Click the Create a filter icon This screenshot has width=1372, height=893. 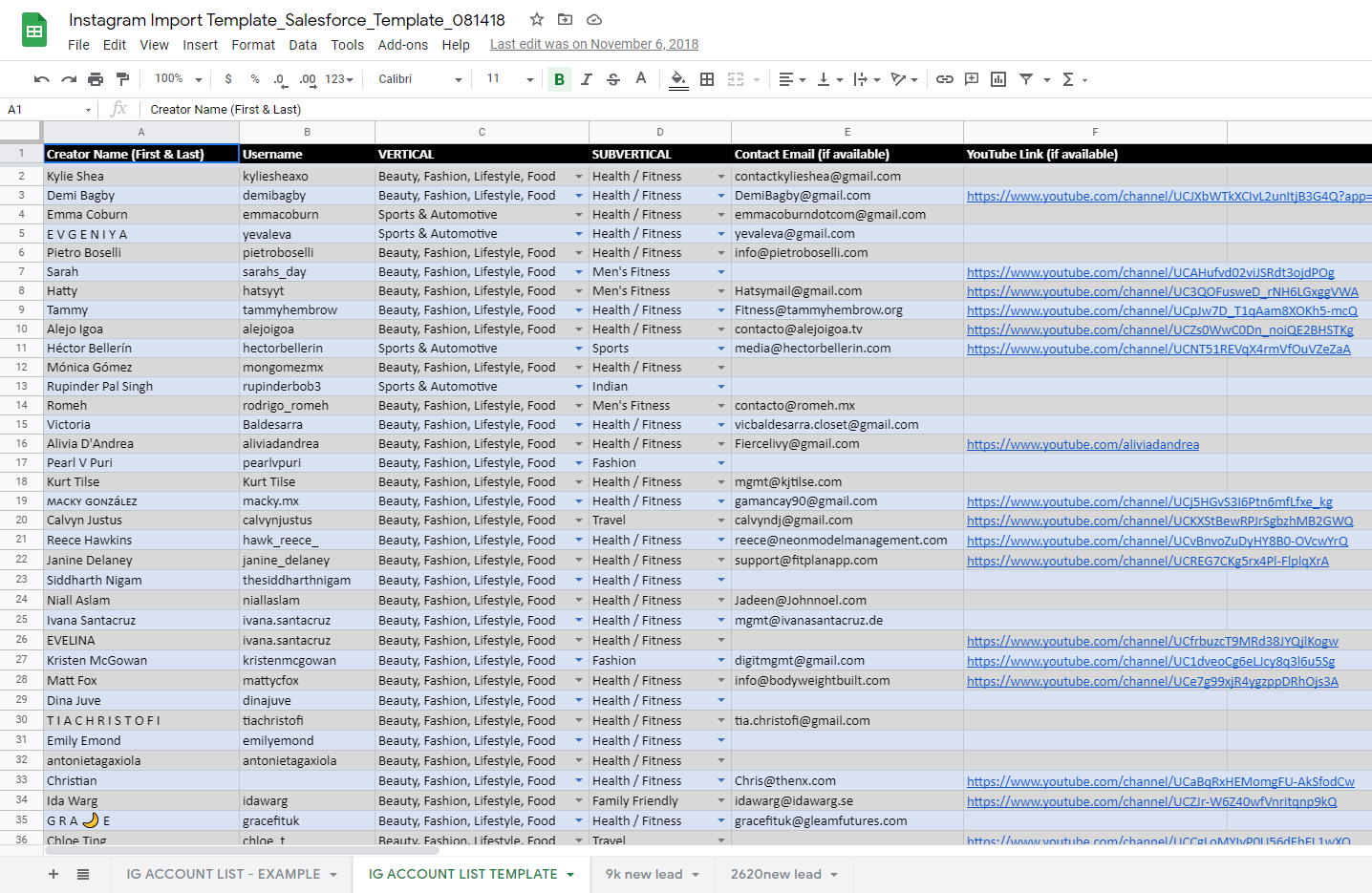tap(1026, 79)
